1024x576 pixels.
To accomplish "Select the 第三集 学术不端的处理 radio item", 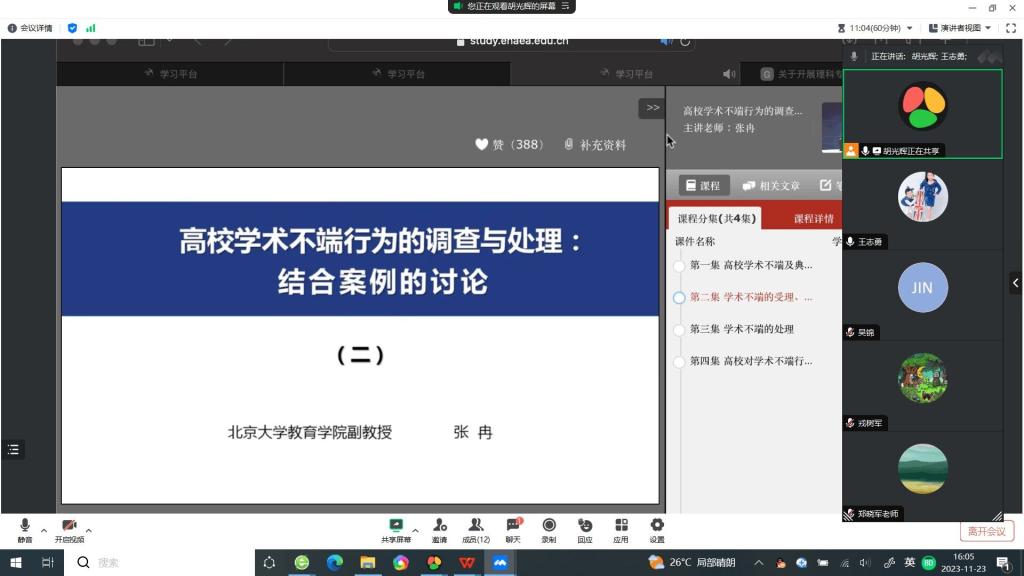I will pyautogui.click(x=680, y=329).
